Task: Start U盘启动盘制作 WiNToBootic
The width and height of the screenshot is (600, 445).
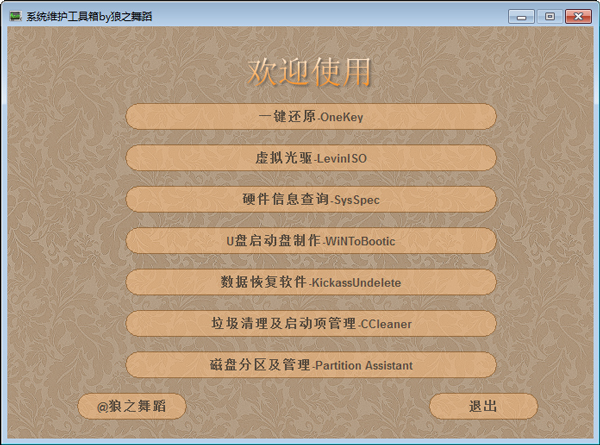Action: coord(311,241)
